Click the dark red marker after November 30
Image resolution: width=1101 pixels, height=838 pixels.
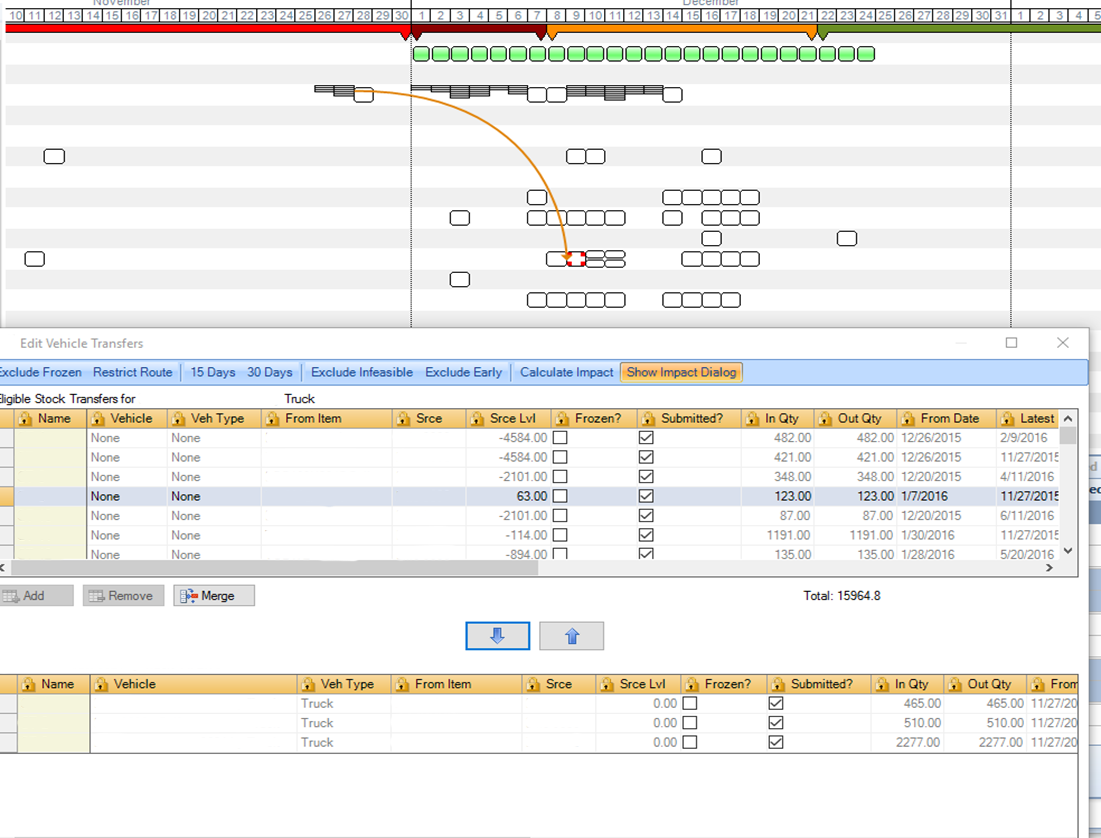click(416, 33)
